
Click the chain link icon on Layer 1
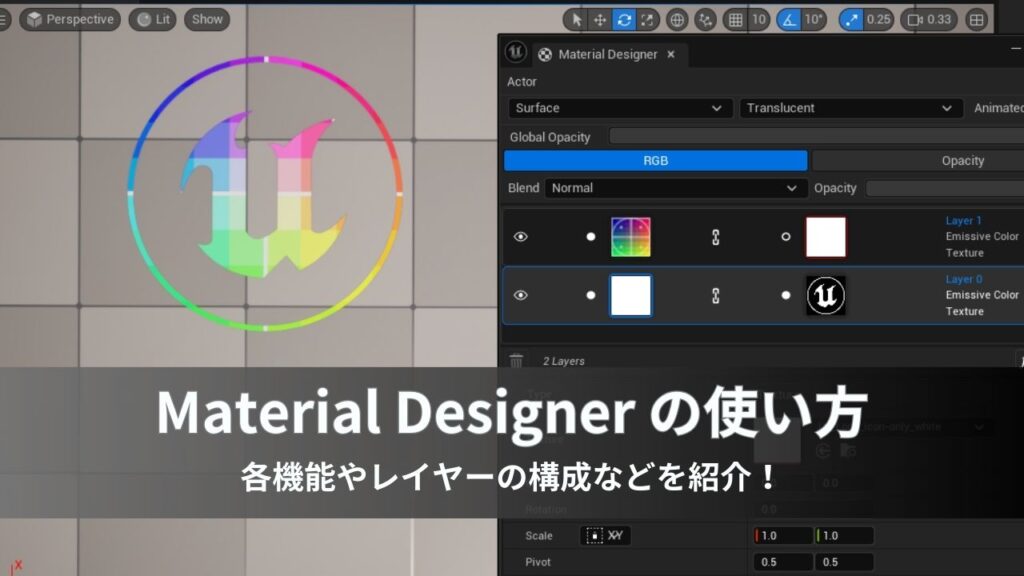(714, 236)
